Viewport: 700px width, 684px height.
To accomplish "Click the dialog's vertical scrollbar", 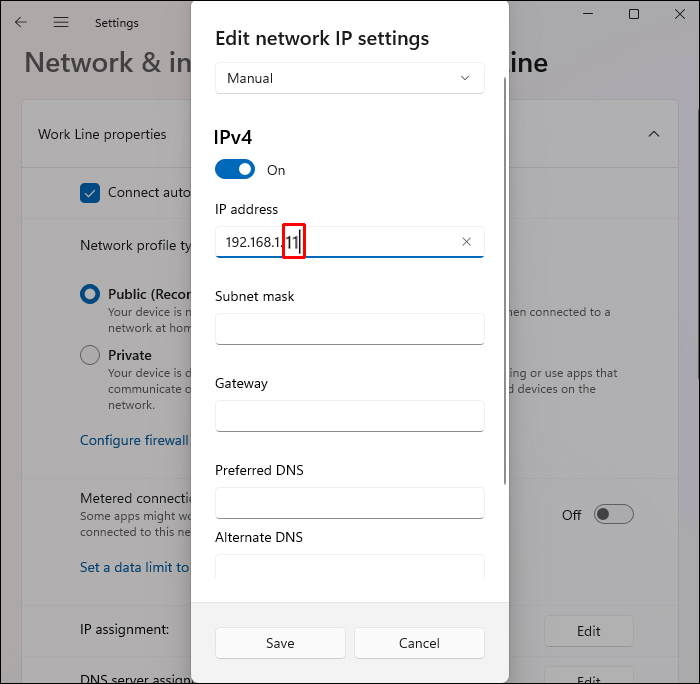I will click(x=506, y=280).
